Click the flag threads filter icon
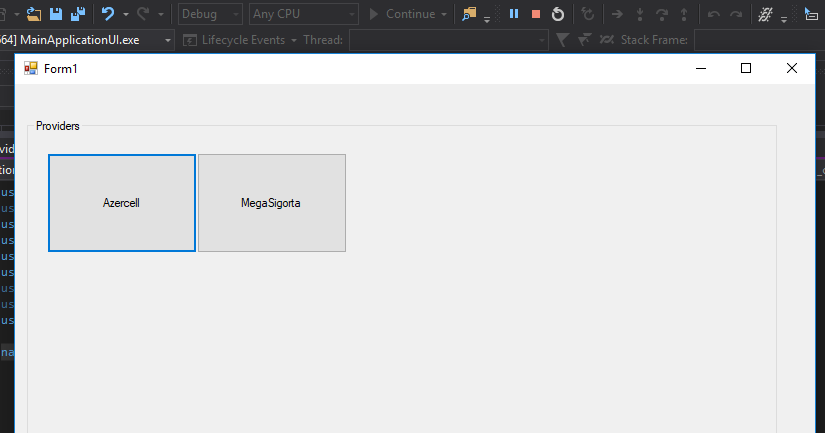This screenshot has height=433, width=825. tap(585, 40)
